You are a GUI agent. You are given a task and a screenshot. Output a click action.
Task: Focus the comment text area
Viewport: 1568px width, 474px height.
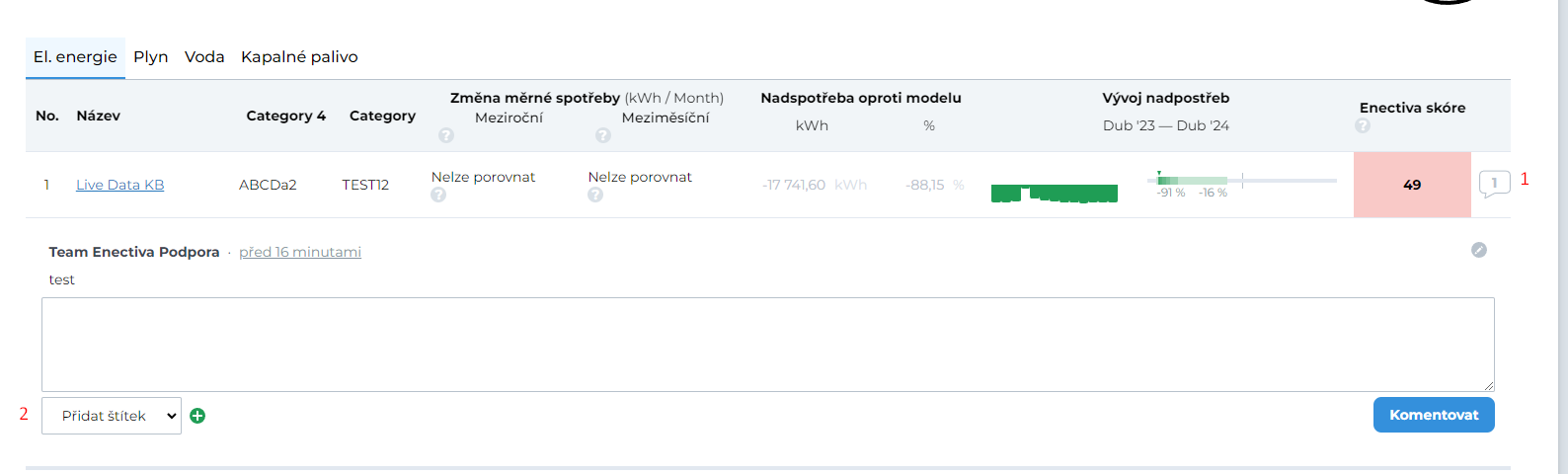tap(767, 344)
